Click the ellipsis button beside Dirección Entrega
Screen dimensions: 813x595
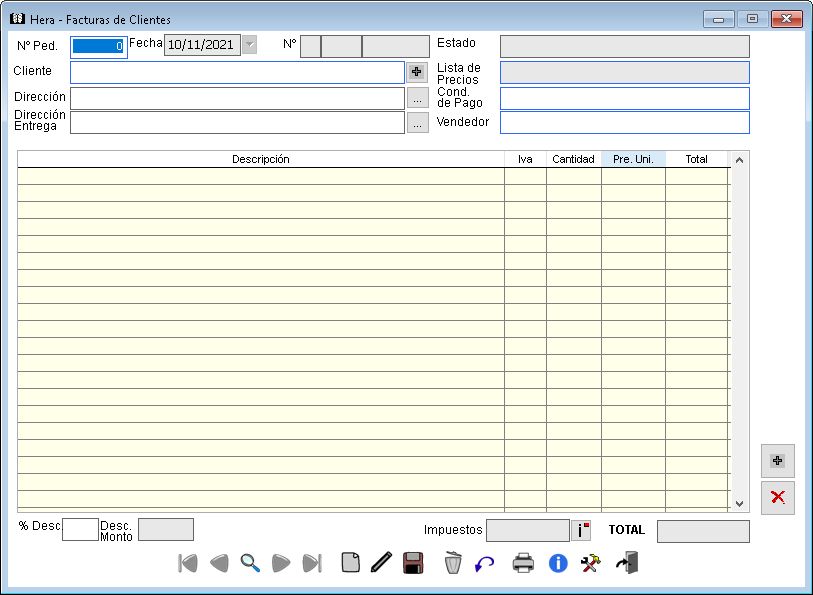(417, 122)
